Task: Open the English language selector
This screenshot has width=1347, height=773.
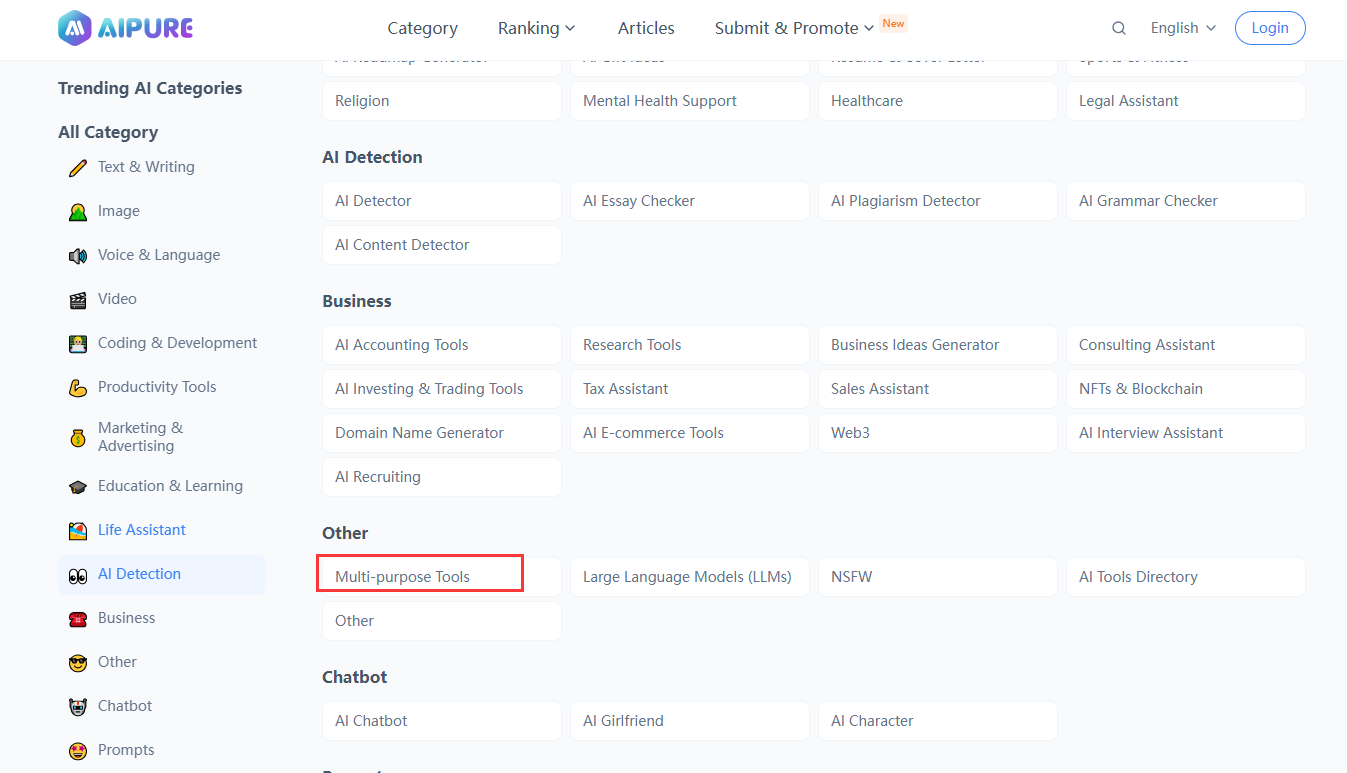Action: [1183, 28]
